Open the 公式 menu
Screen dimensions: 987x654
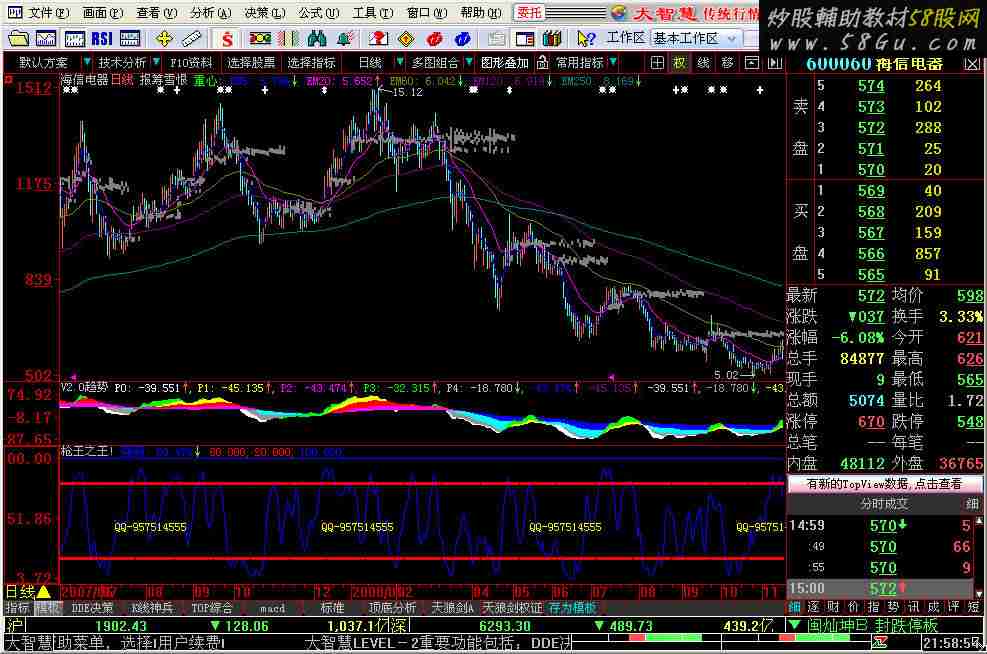(x=319, y=13)
